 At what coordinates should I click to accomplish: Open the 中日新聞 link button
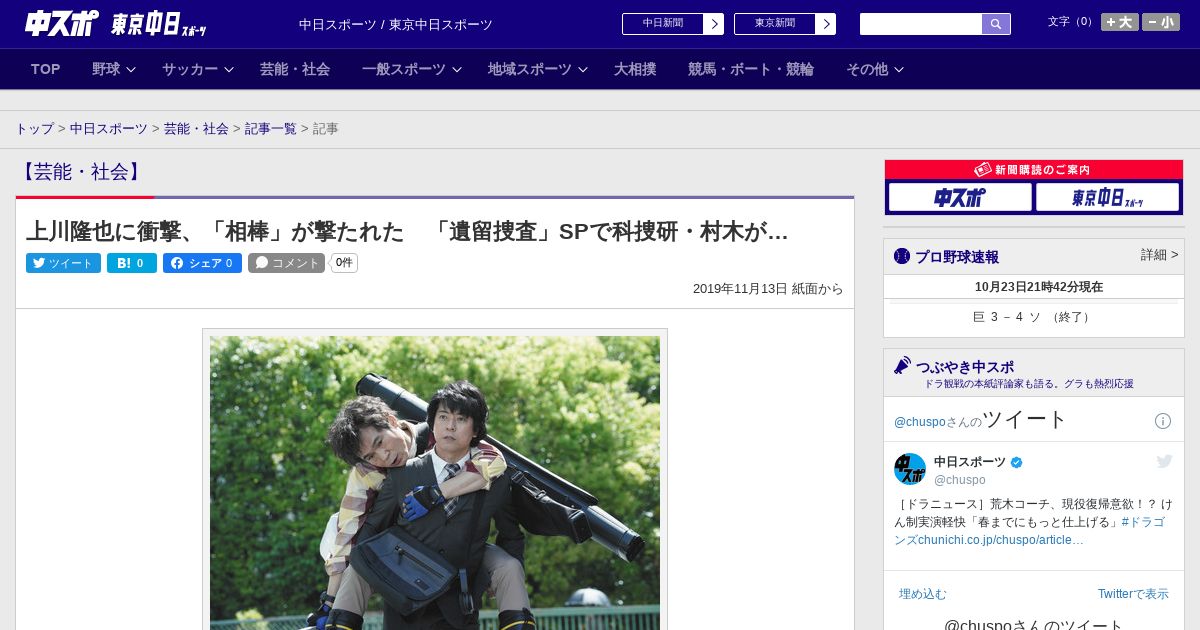pos(663,24)
